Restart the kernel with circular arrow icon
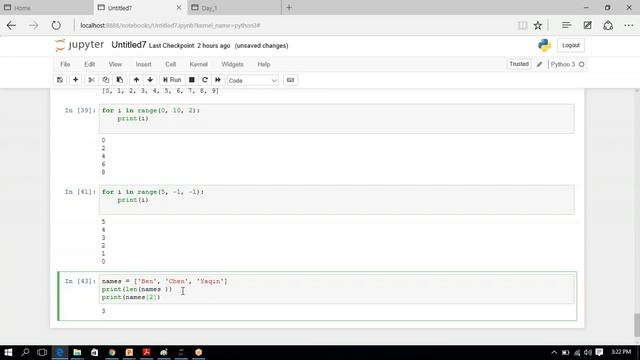Screen dimensions: 640x360 pos(205,80)
